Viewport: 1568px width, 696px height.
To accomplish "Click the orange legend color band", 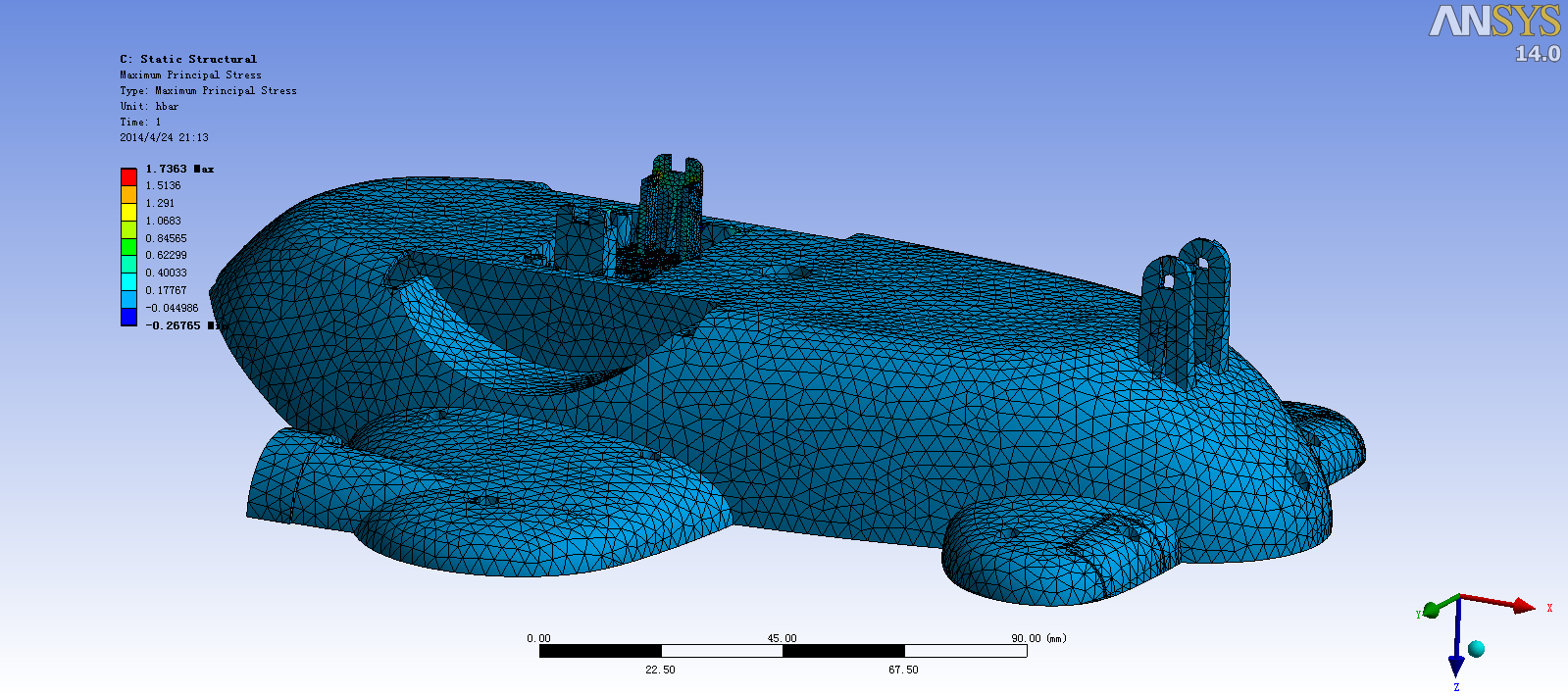I will click(x=128, y=194).
